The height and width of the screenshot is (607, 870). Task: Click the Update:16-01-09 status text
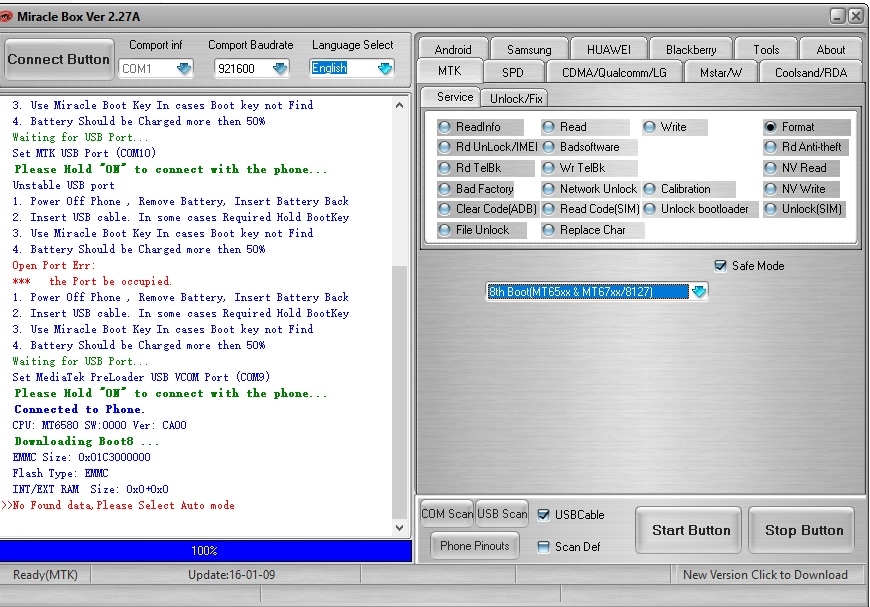point(231,575)
